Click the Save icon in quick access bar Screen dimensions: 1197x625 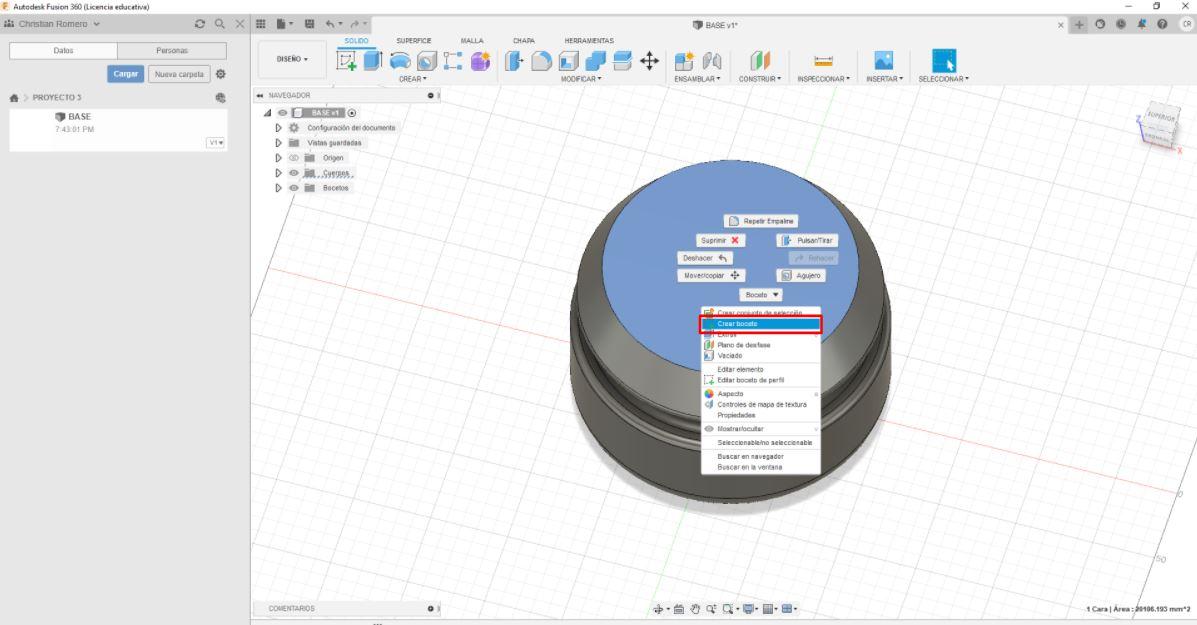click(x=309, y=24)
